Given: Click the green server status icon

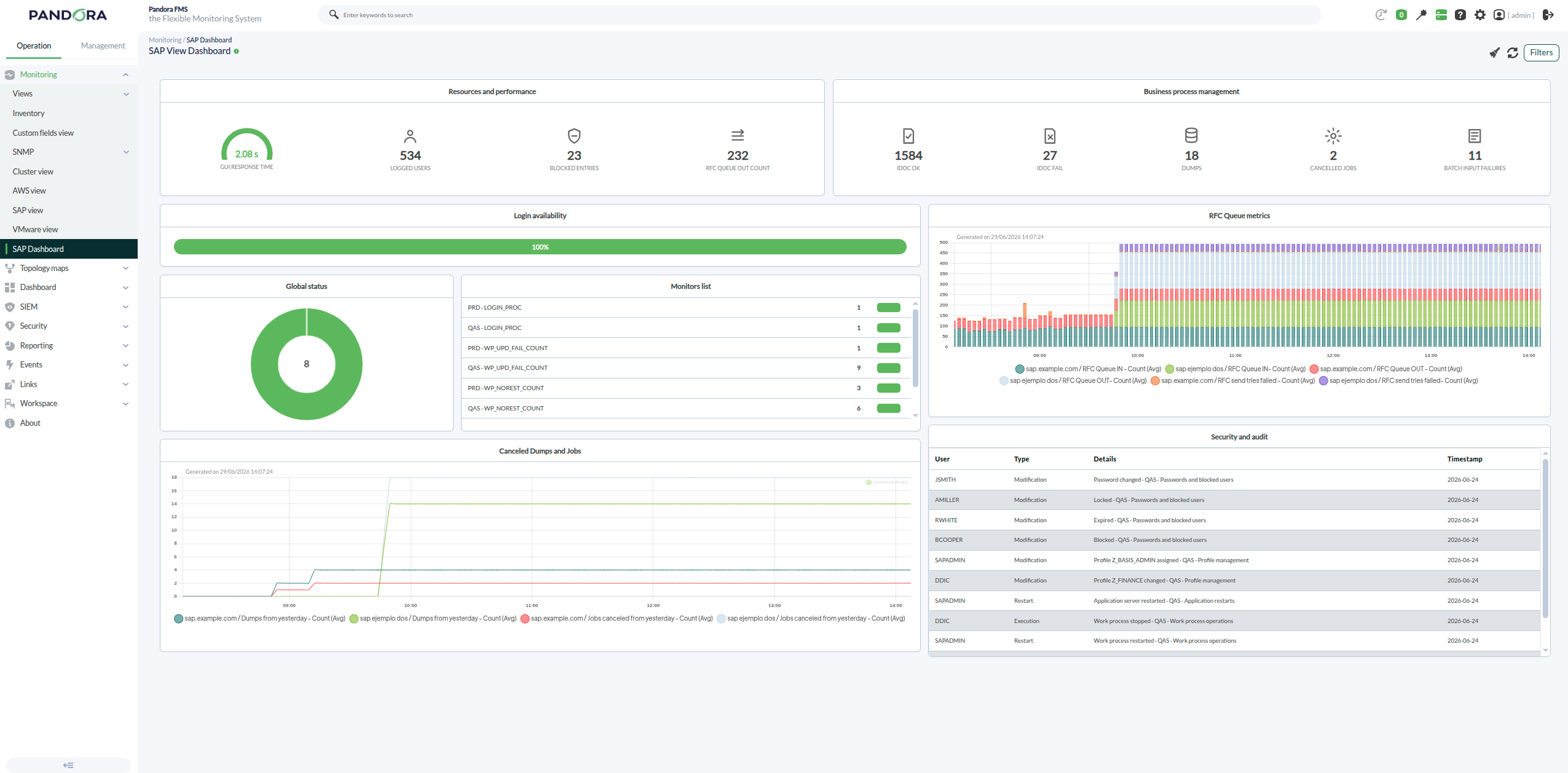Looking at the screenshot, I should coord(1441,15).
